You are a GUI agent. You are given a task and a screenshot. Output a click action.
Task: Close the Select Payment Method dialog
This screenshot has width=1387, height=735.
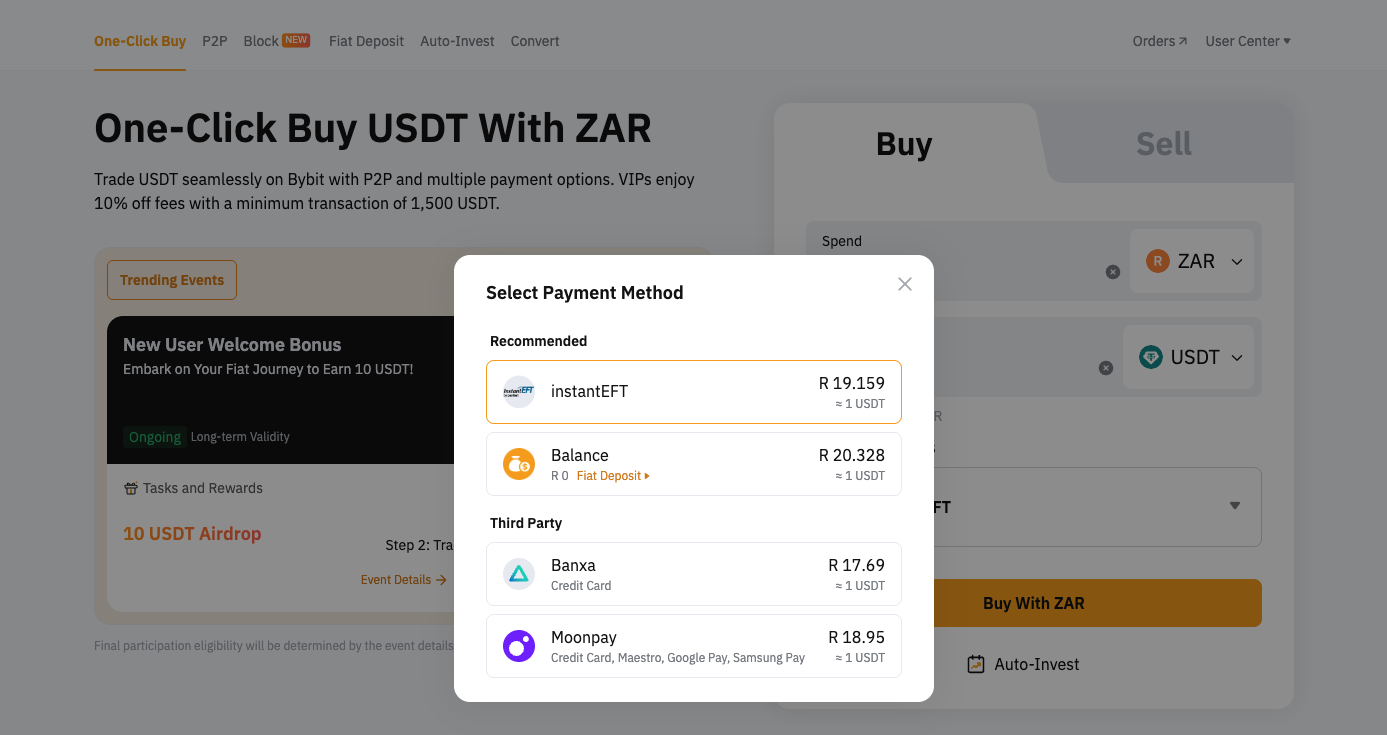click(x=905, y=284)
